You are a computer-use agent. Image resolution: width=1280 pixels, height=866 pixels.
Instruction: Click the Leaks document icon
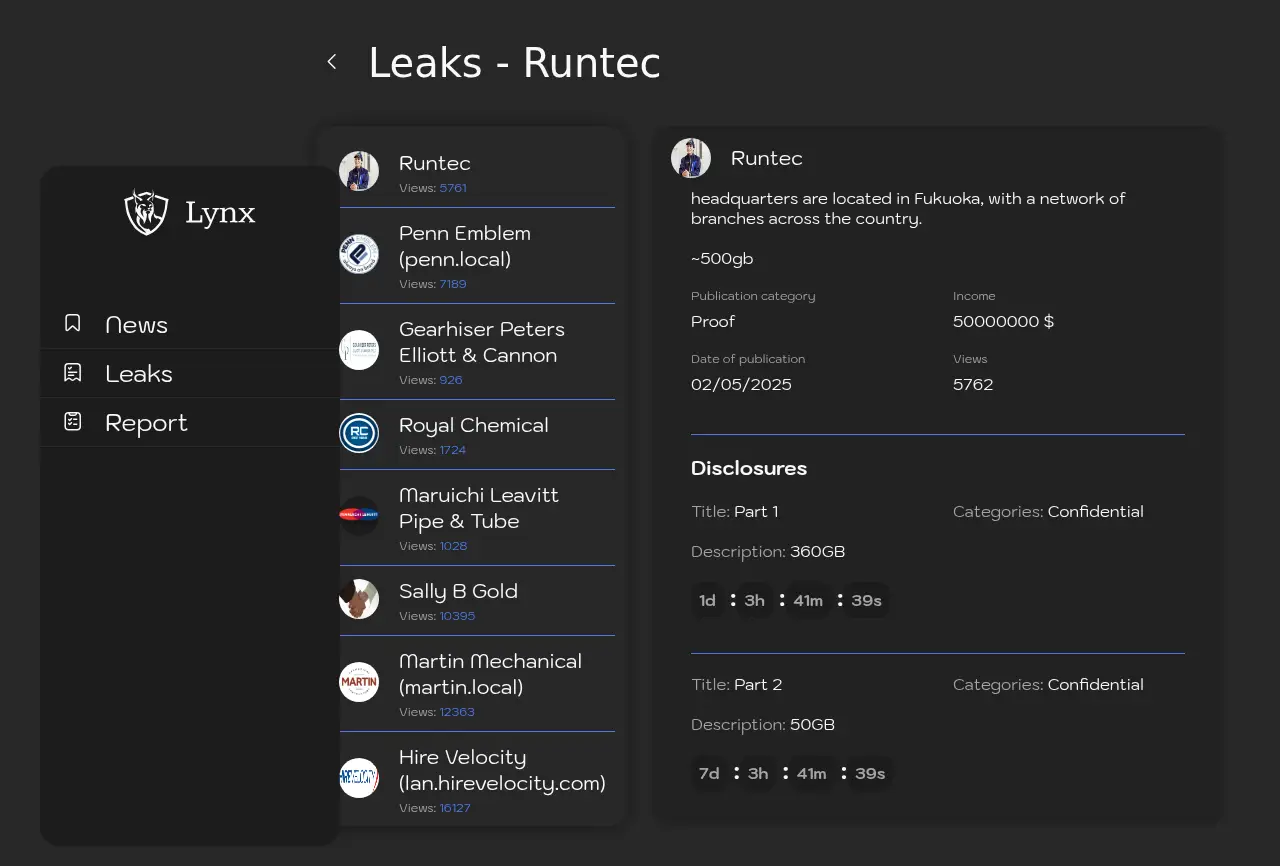tap(73, 373)
